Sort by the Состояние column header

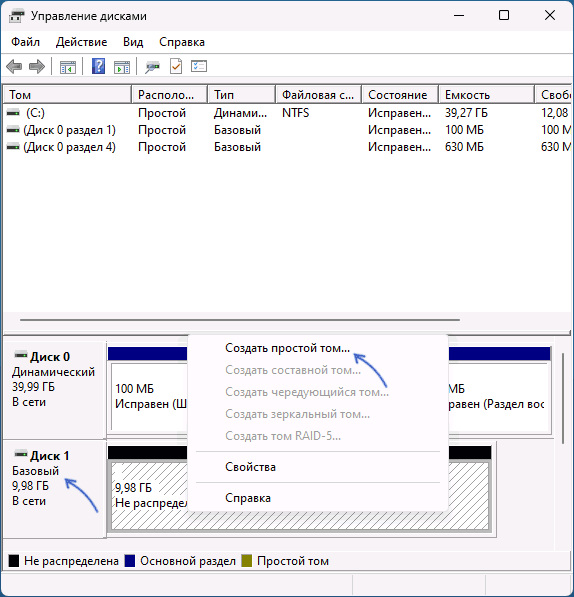400,94
